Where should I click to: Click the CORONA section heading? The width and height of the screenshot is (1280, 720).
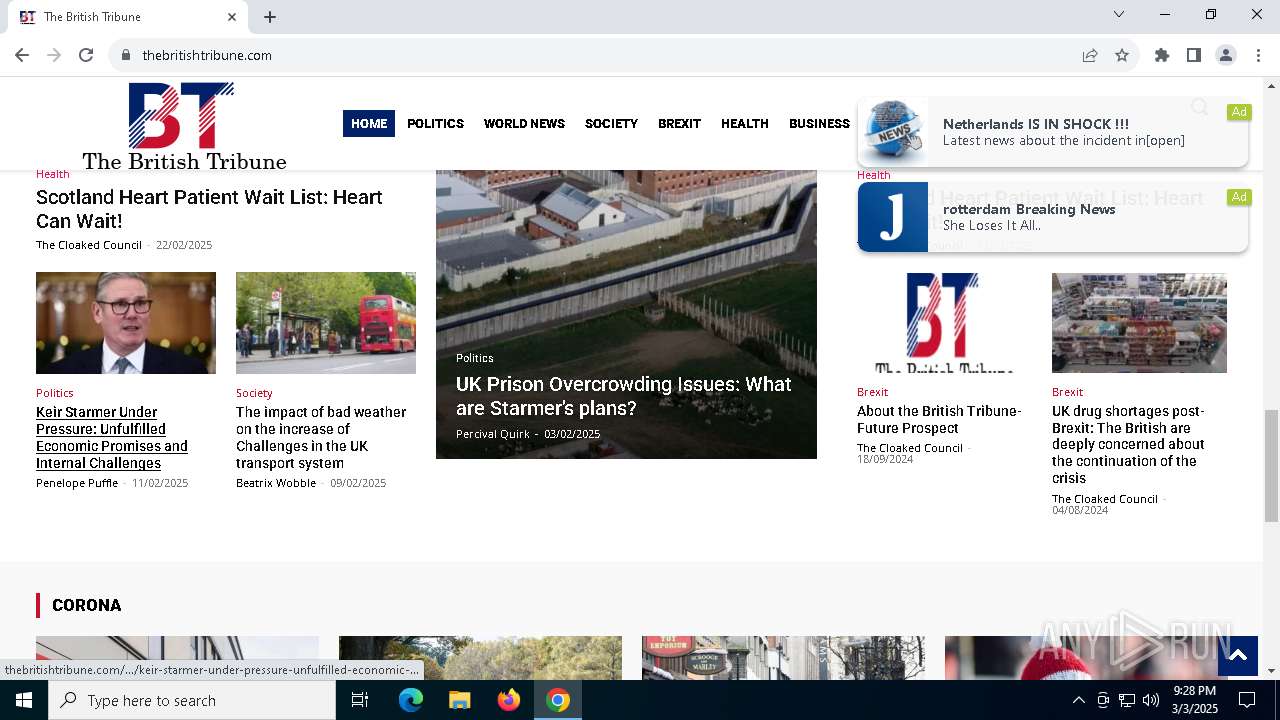coord(87,605)
